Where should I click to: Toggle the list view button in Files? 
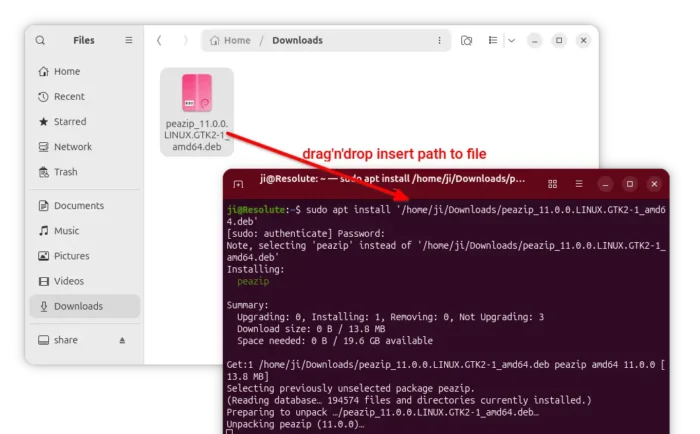[491, 41]
